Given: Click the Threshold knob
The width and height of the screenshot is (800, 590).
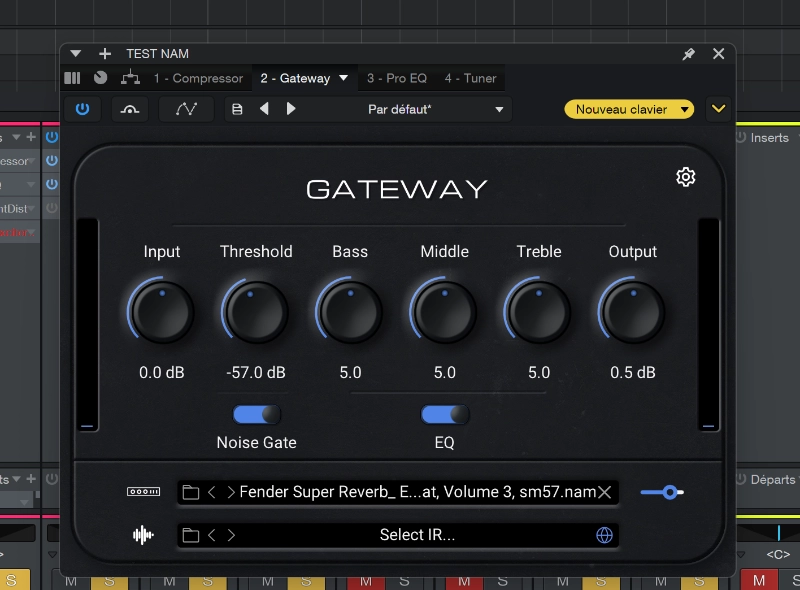Looking at the screenshot, I should click(256, 311).
